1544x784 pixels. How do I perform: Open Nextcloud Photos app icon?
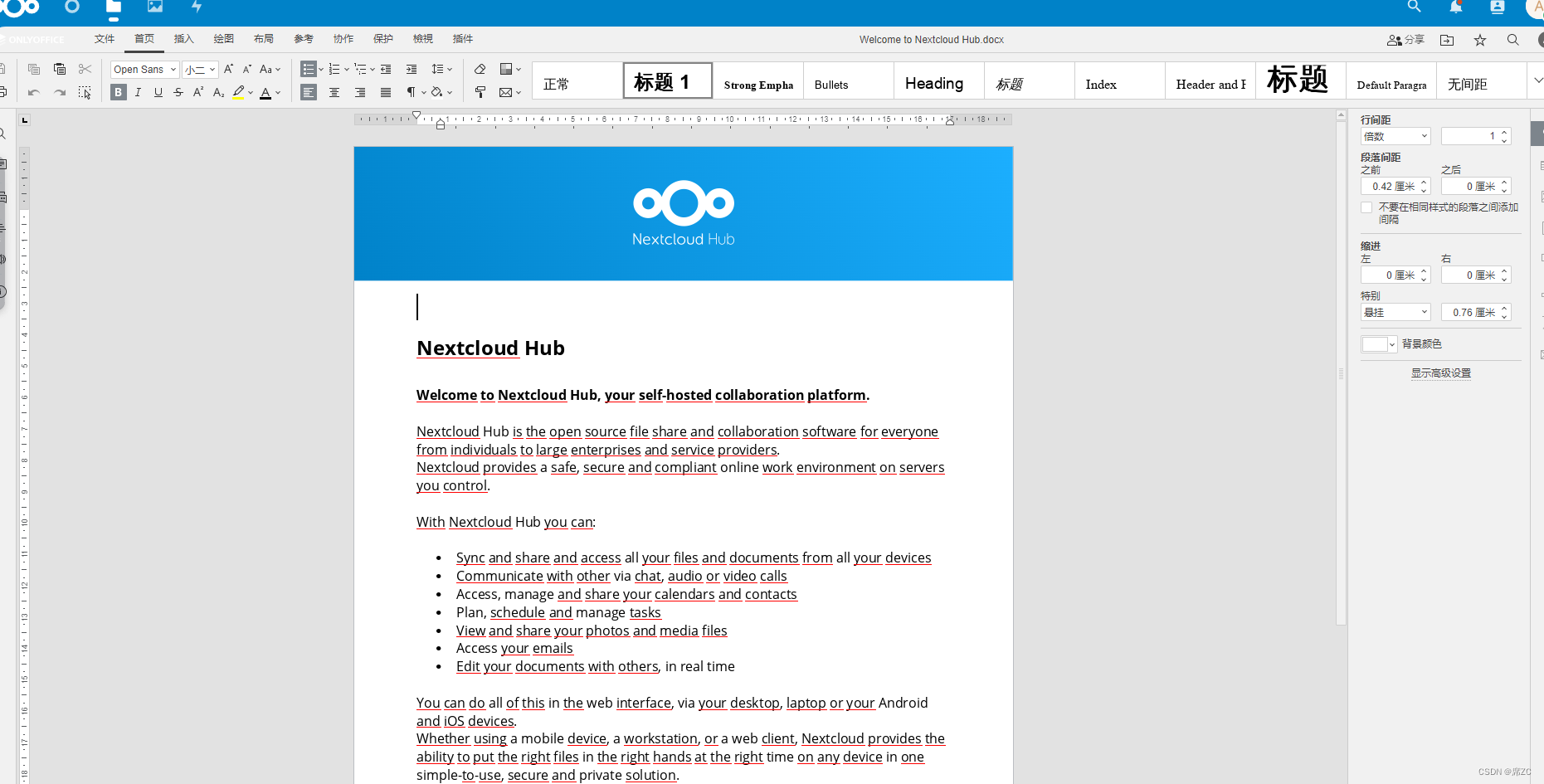pyautogui.click(x=155, y=7)
